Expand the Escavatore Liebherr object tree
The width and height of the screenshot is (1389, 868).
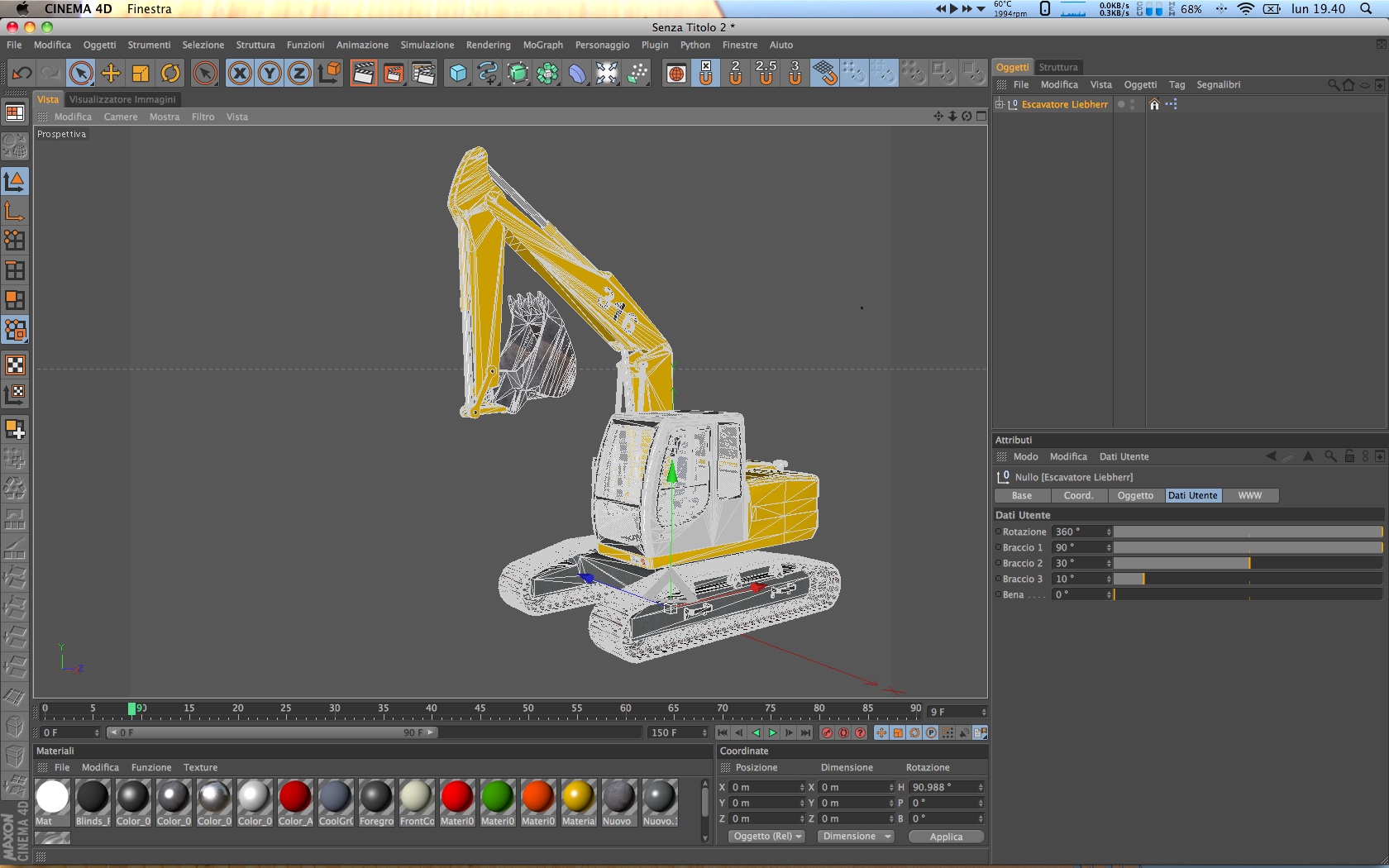(x=1000, y=104)
